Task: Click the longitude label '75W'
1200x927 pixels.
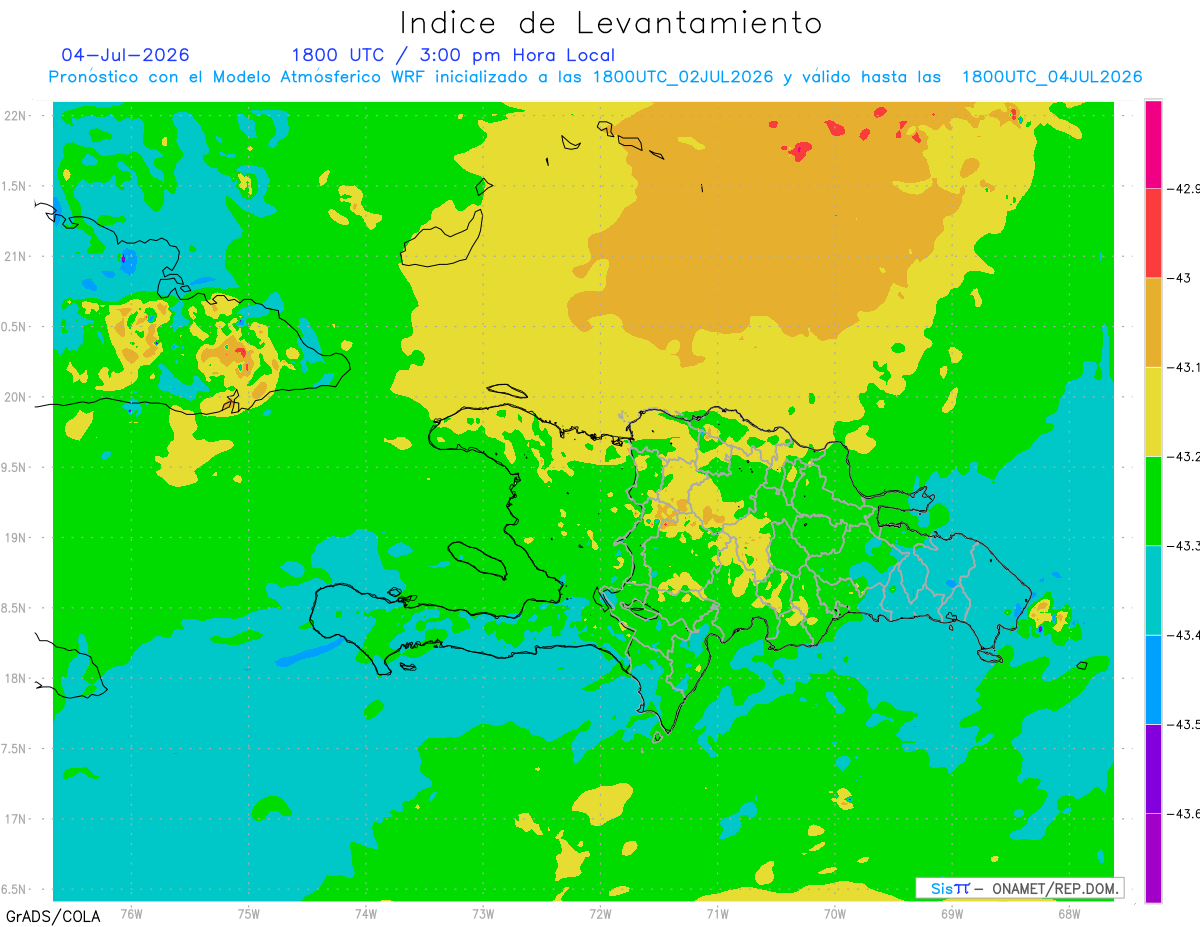Action: pyautogui.click(x=249, y=914)
